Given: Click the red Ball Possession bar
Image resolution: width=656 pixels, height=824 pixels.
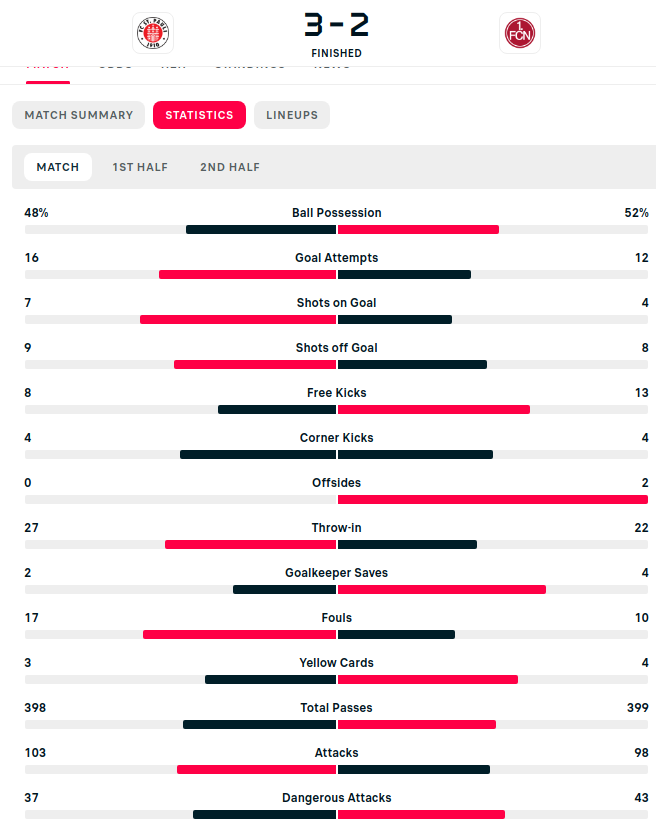Looking at the screenshot, I should pos(418,230).
